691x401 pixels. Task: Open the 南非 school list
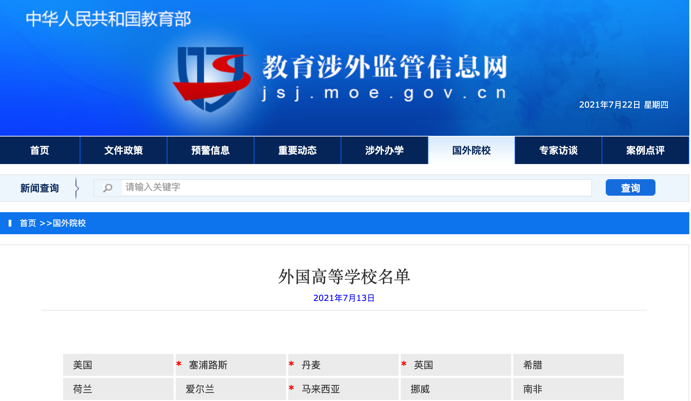[568, 389]
